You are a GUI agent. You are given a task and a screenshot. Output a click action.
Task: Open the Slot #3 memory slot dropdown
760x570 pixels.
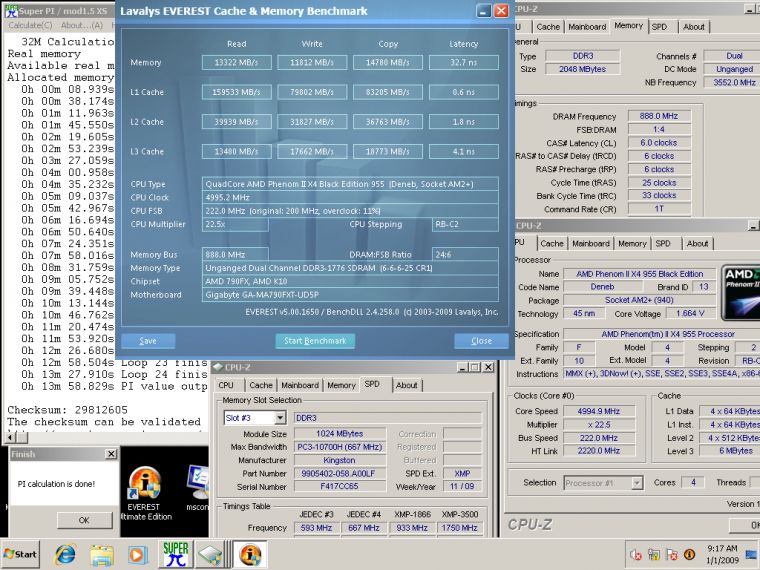[280, 418]
